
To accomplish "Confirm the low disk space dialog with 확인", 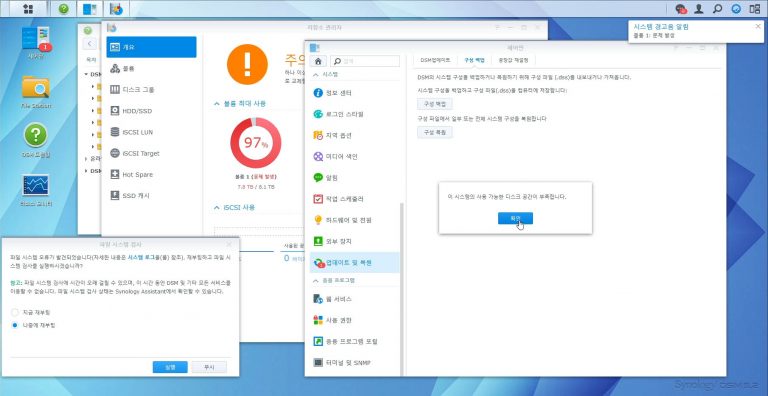I will click(515, 218).
